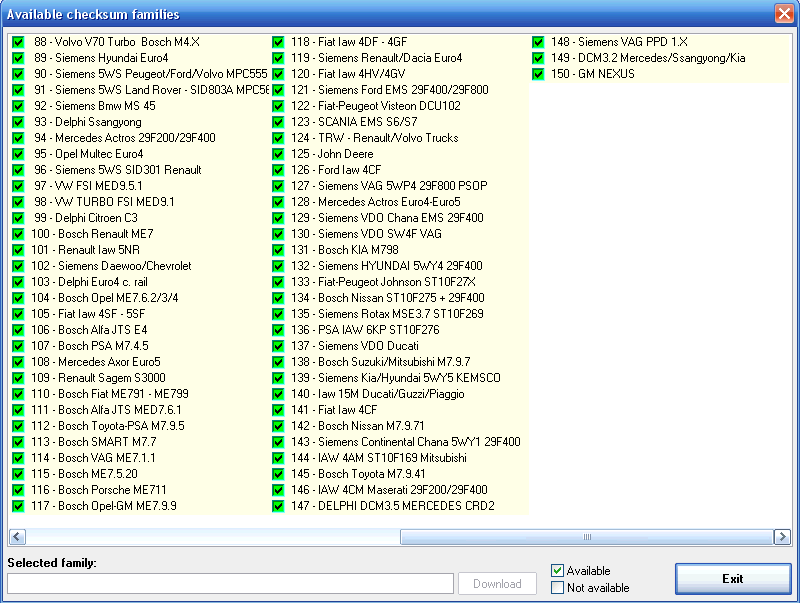Click the Selected family text field
Image resolution: width=800 pixels, height=603 pixels.
pos(231,584)
